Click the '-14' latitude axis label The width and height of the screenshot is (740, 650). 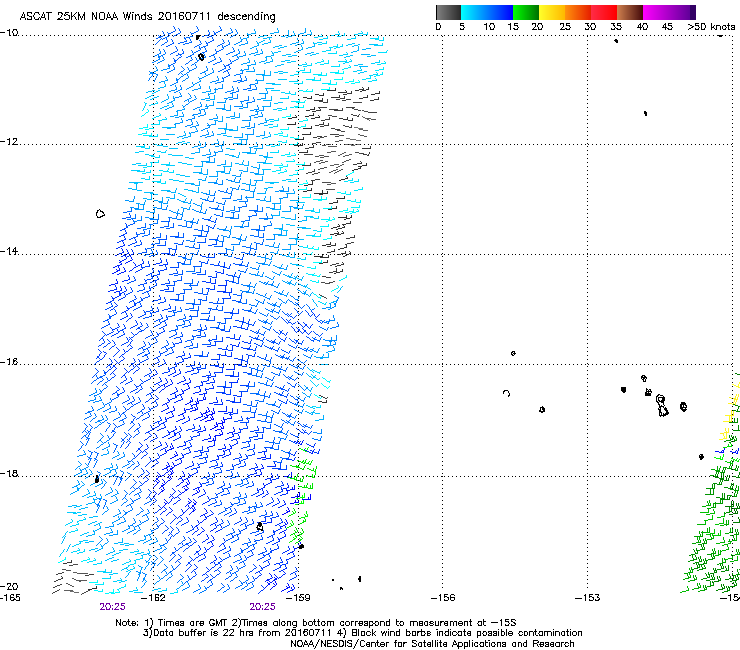(x=9, y=251)
